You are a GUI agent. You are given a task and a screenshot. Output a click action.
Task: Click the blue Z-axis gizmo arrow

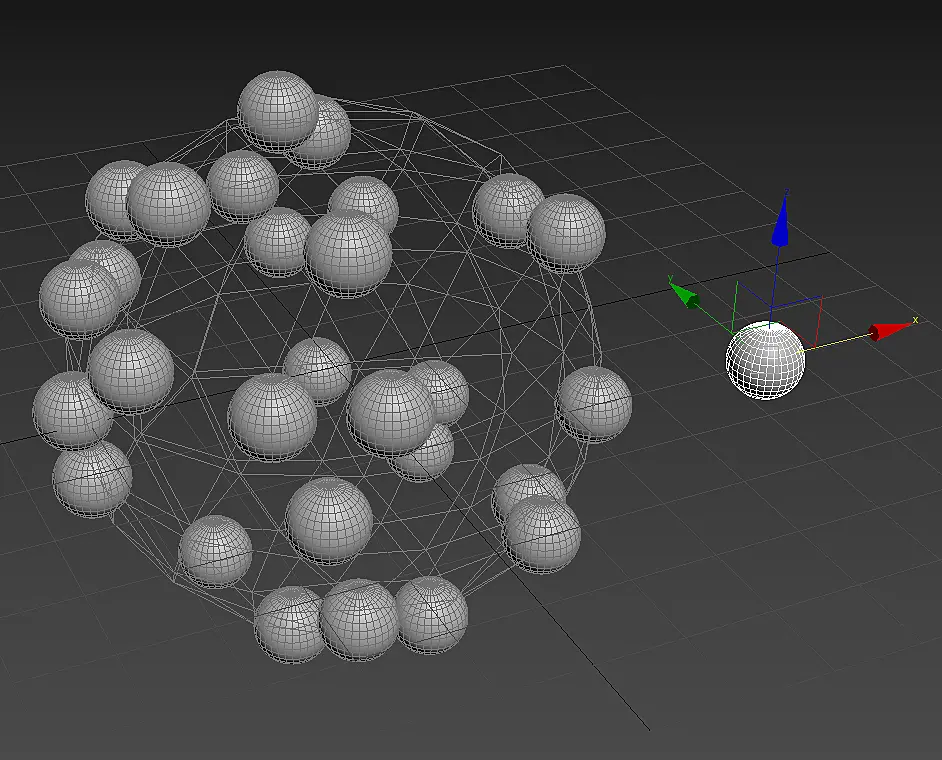780,220
